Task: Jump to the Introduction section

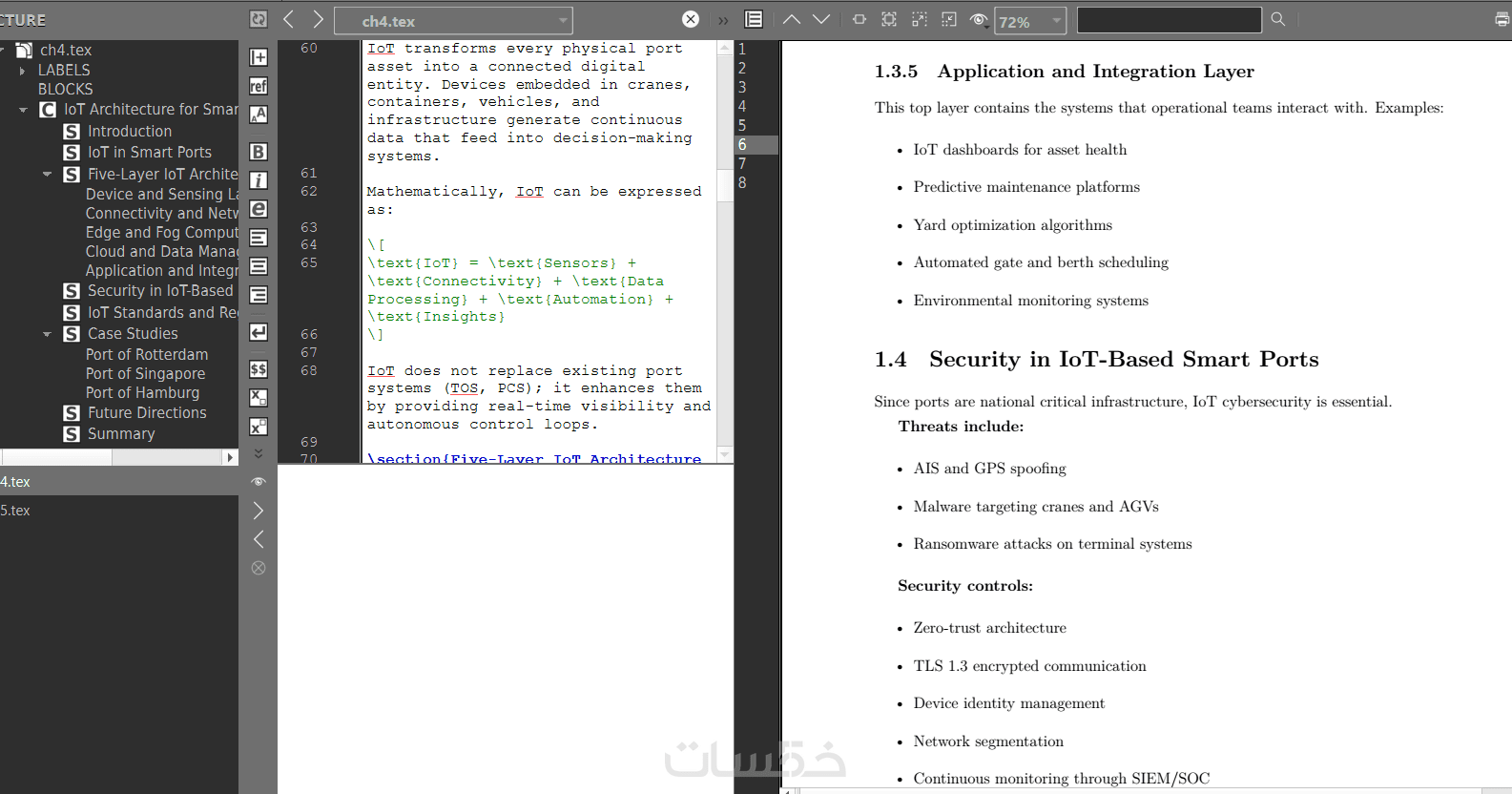Action: (130, 132)
